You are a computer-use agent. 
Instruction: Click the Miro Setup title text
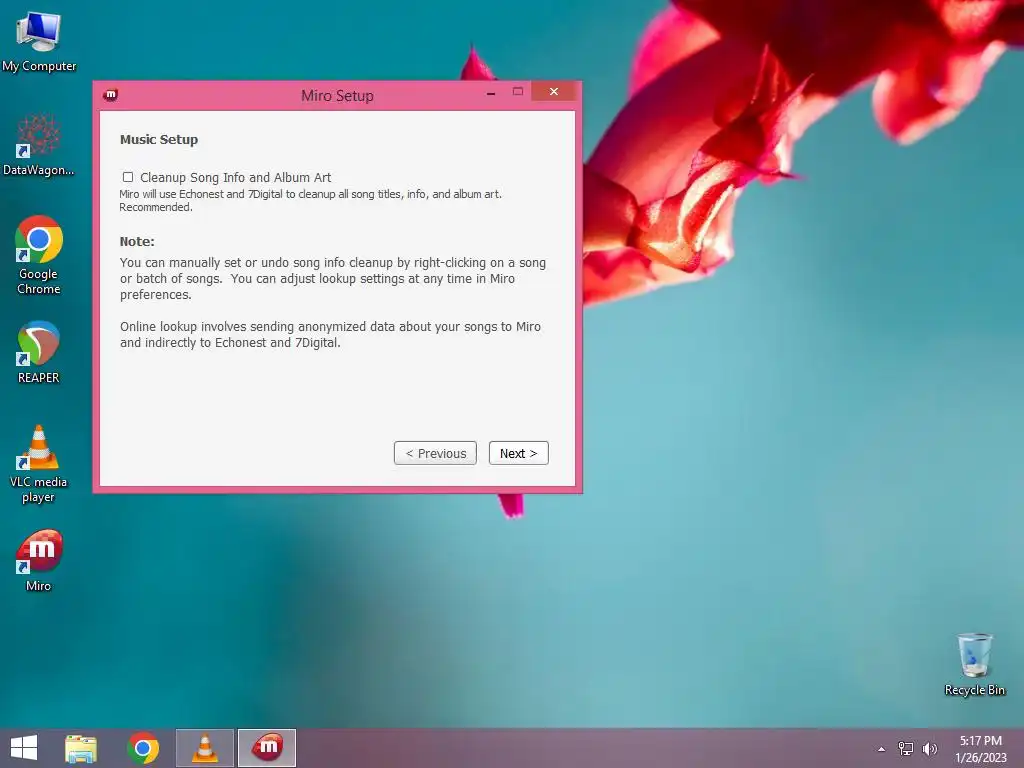click(x=337, y=95)
